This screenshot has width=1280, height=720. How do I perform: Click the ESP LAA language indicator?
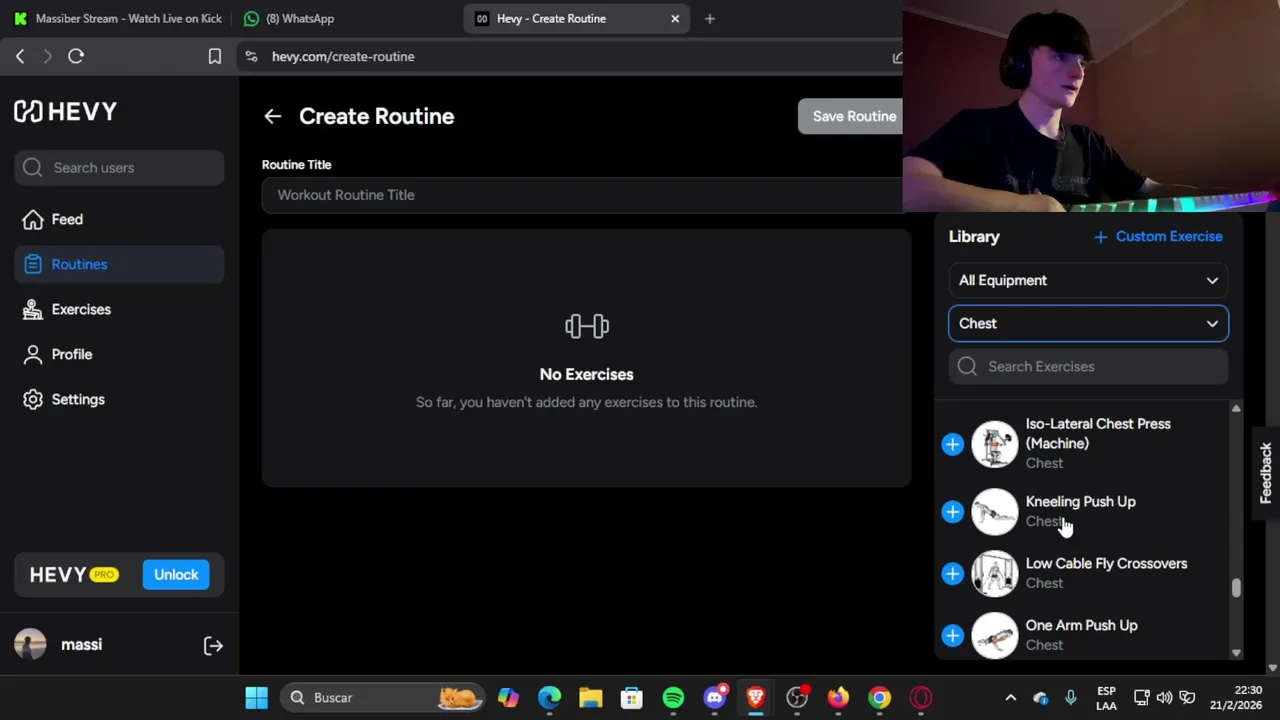pos(1106,697)
